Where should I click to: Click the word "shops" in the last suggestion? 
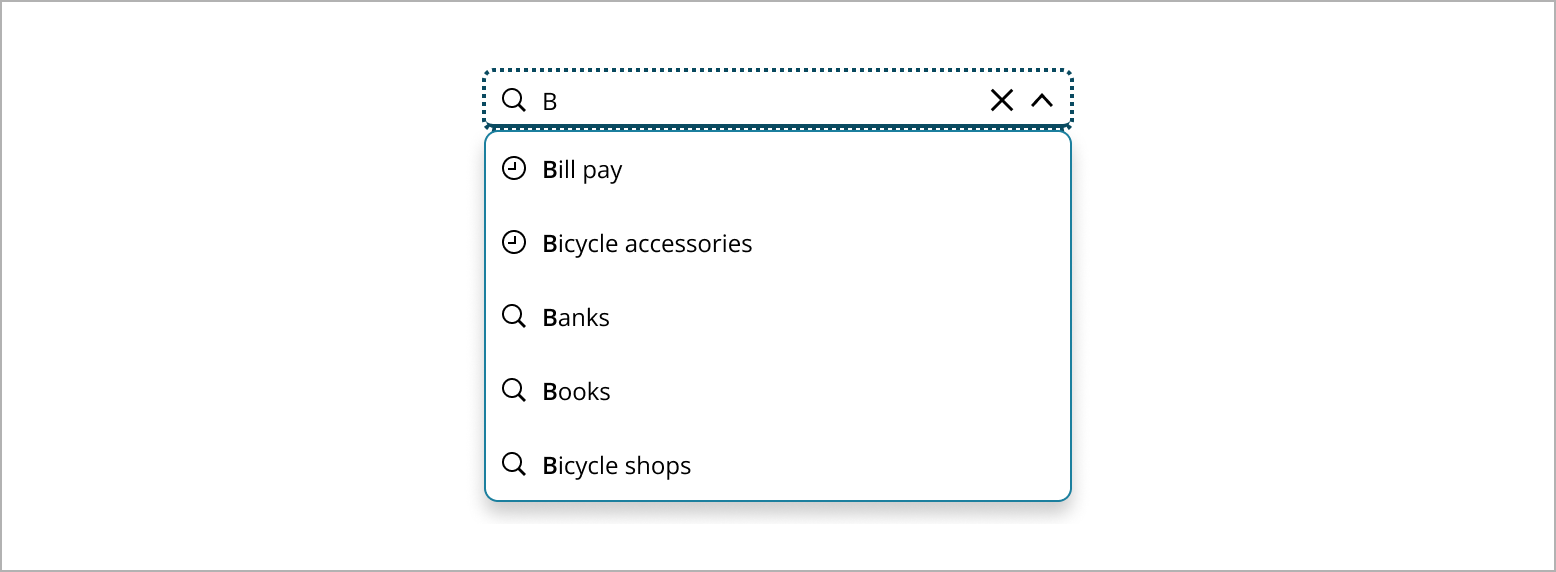coord(658,466)
